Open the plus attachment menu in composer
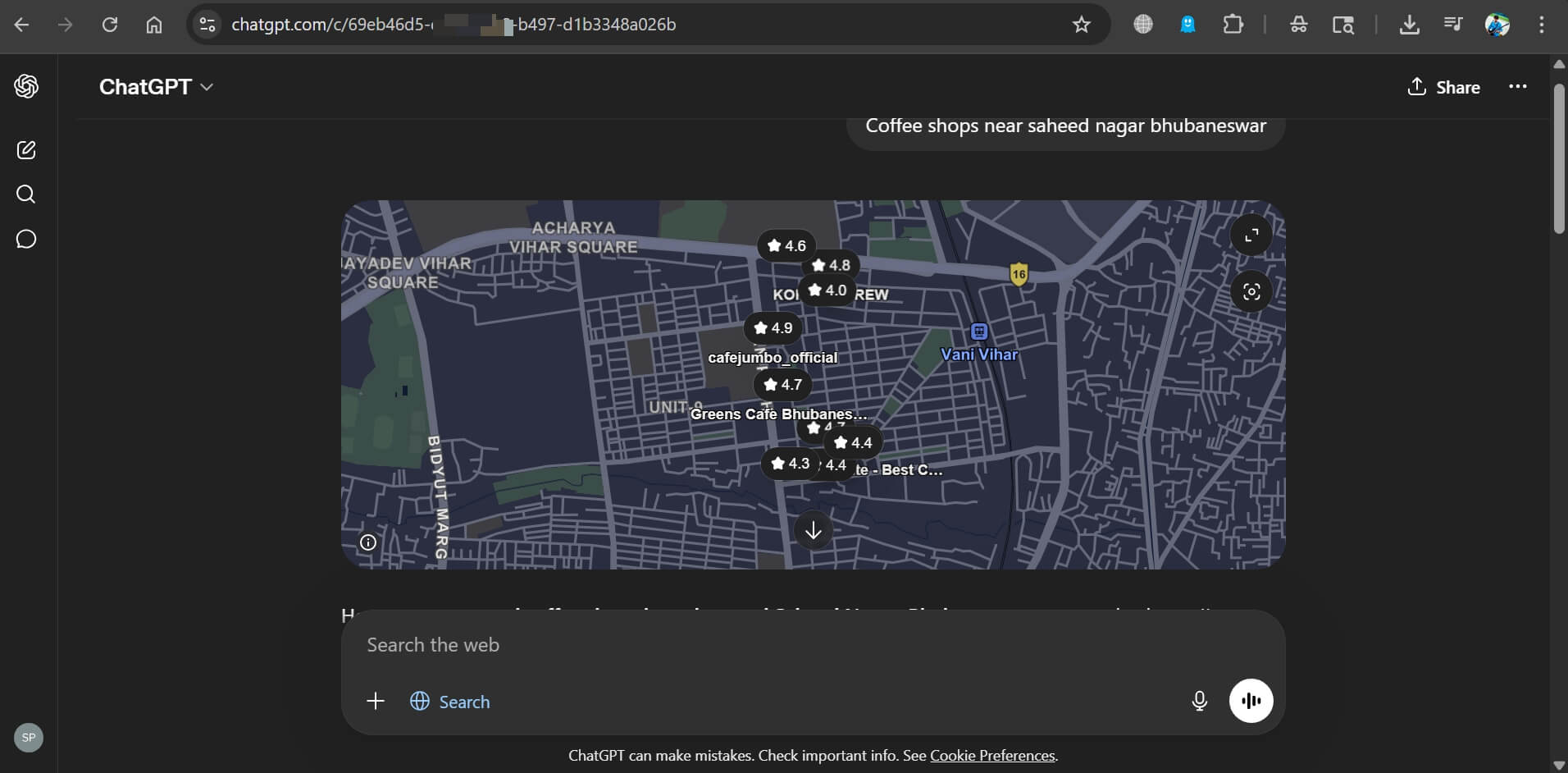Screen dimensions: 1568x773 coord(375,701)
